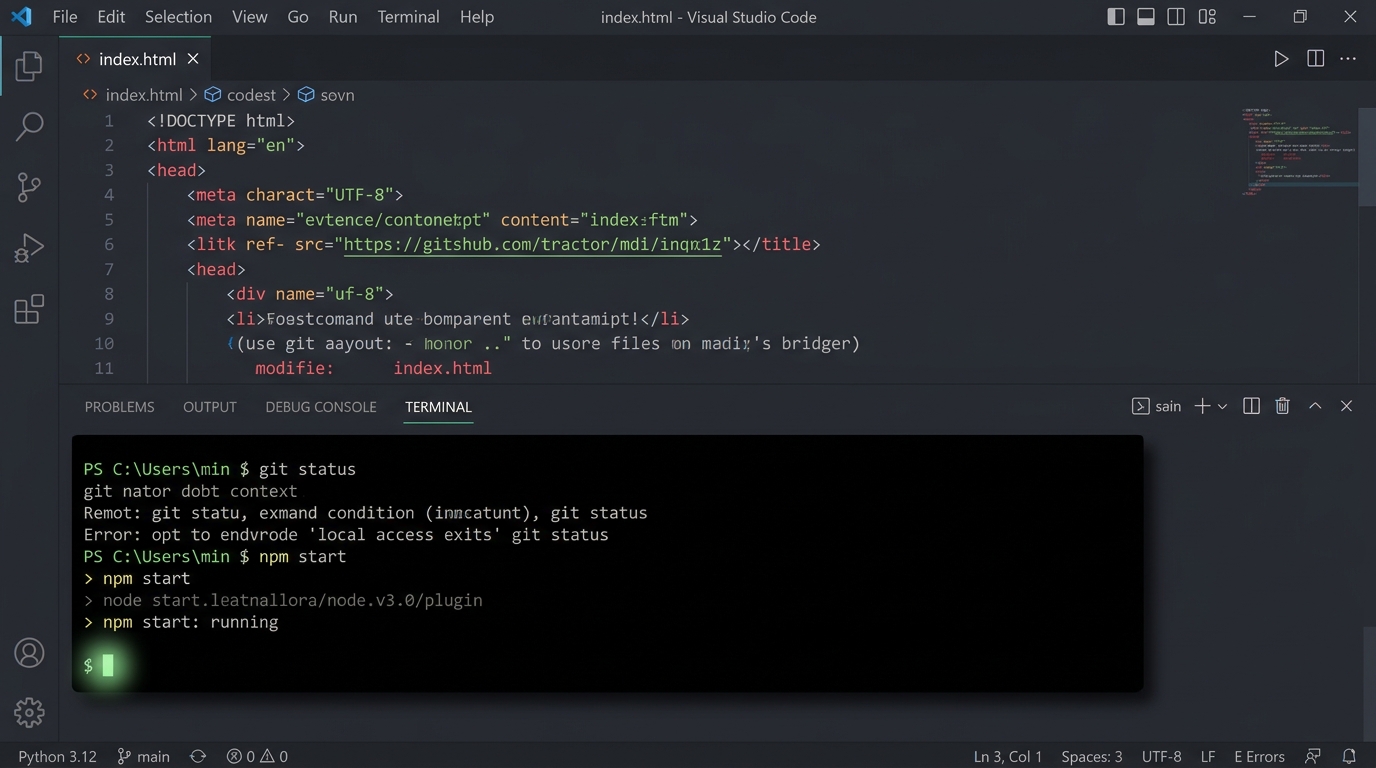Open the File menu
Screen dimensions: 1376x768
coord(64,17)
